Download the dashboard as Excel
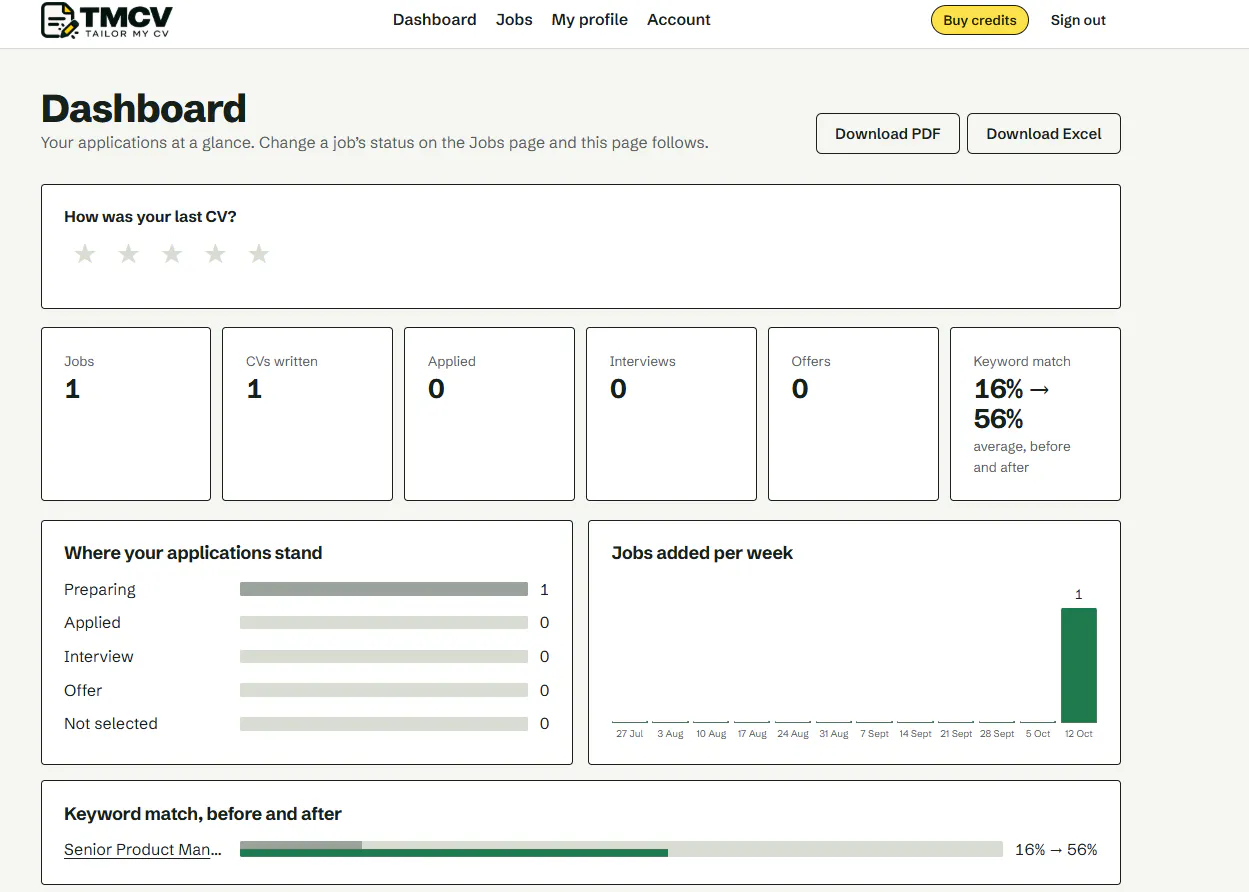The image size is (1249, 892). tap(1044, 134)
